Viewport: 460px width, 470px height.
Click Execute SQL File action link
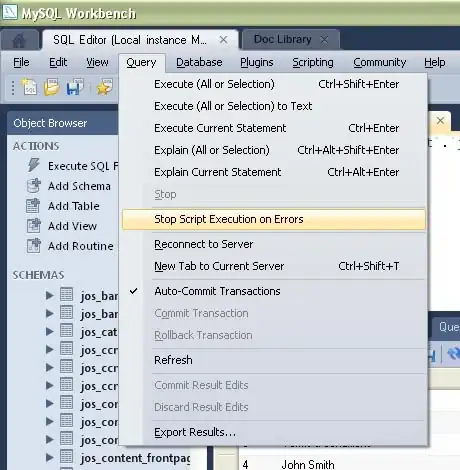(x=83, y=166)
